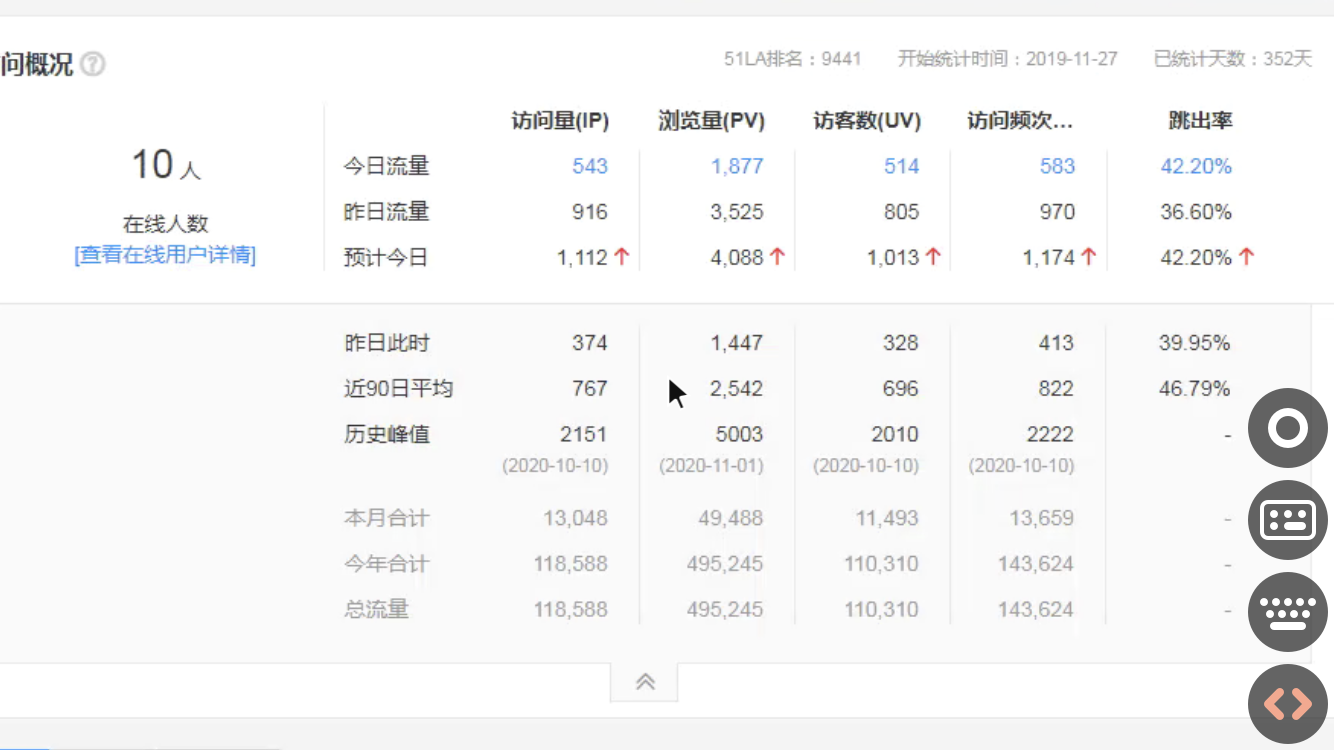Click the red up arrow beside predicted IP 1,112
This screenshot has width=1334, height=750.
(x=622, y=257)
